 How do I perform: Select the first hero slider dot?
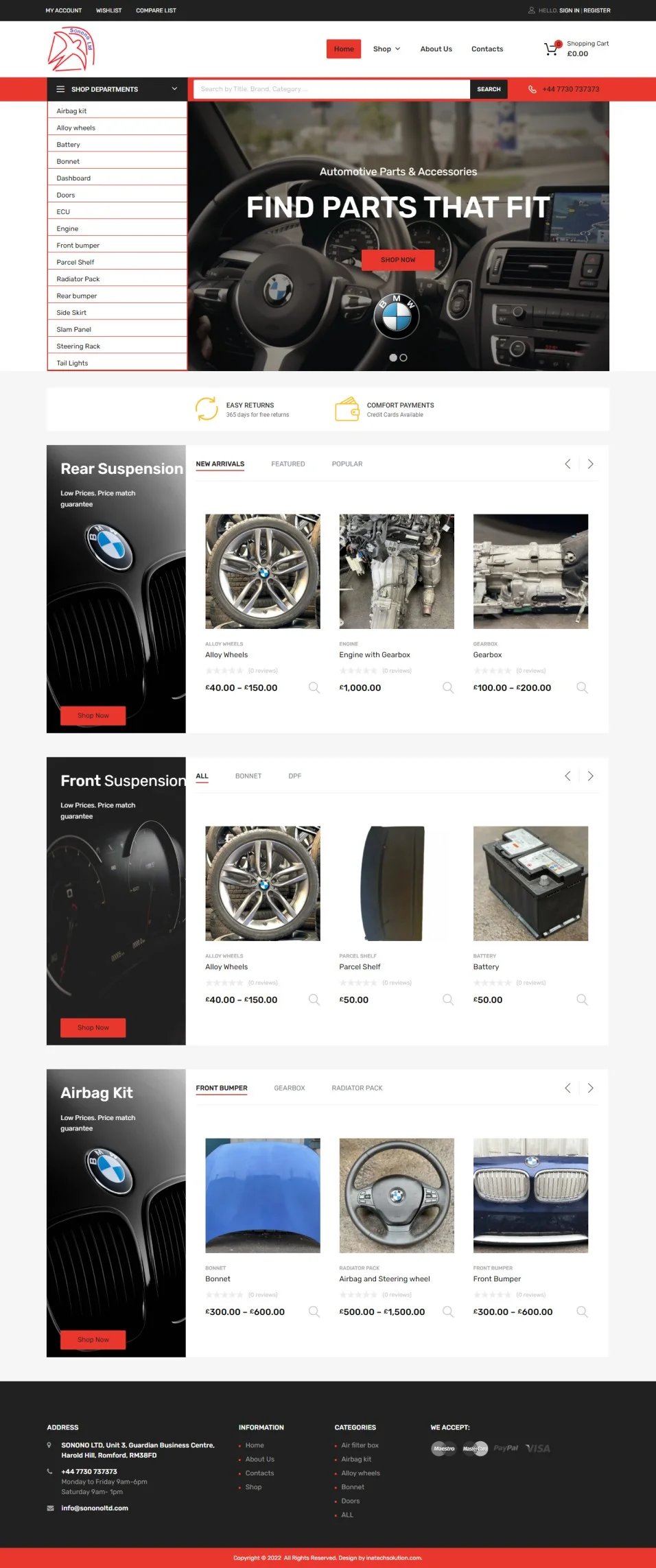click(393, 357)
